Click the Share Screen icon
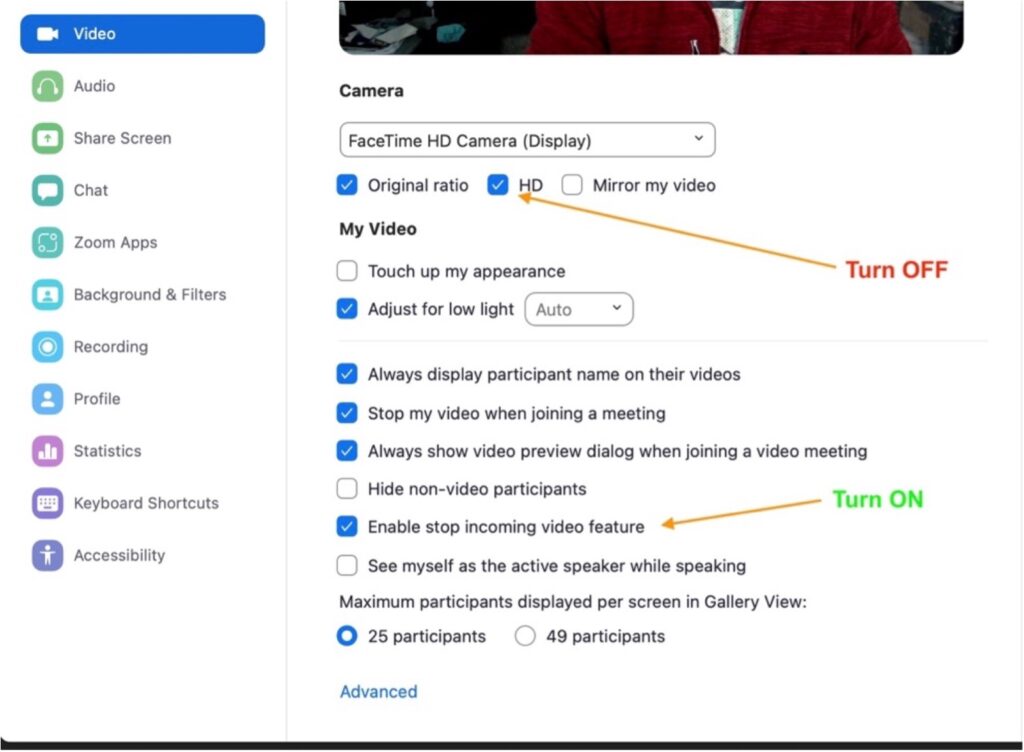1024x752 pixels. 48,138
